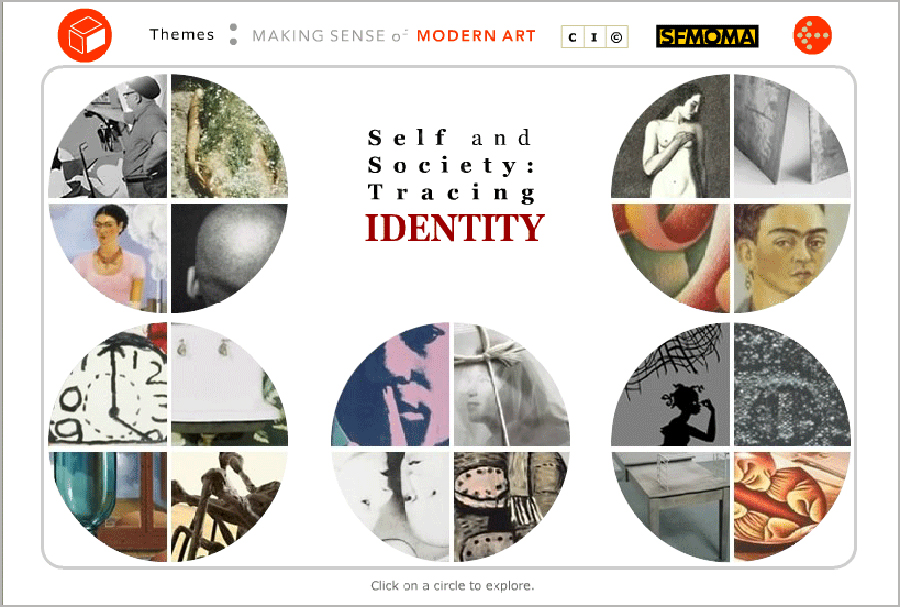This screenshot has width=900, height=607.
Task: Choose the veiled woman photo quadrant
Action: [511, 384]
